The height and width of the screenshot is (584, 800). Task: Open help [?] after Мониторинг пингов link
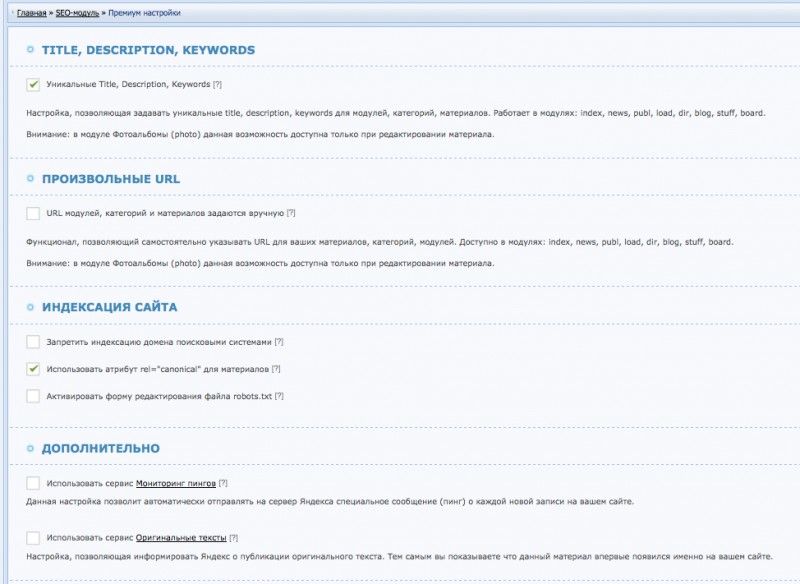point(223,483)
